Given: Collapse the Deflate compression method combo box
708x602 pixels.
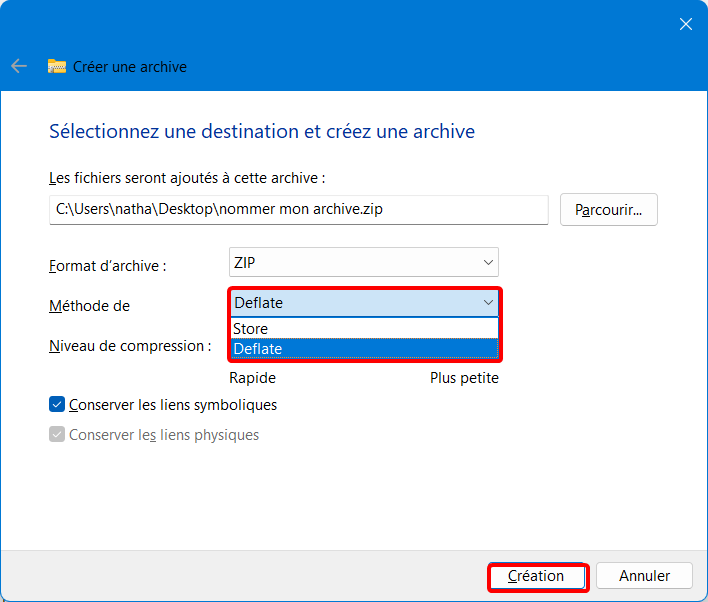Looking at the screenshot, I should (x=364, y=303).
